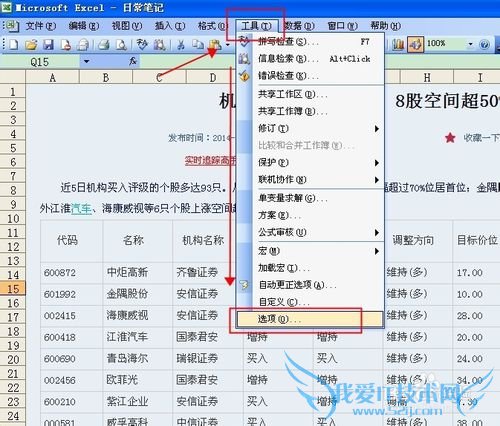Click the Print icon in toolbar
Viewport: 500px width, 426px height.
point(104,44)
